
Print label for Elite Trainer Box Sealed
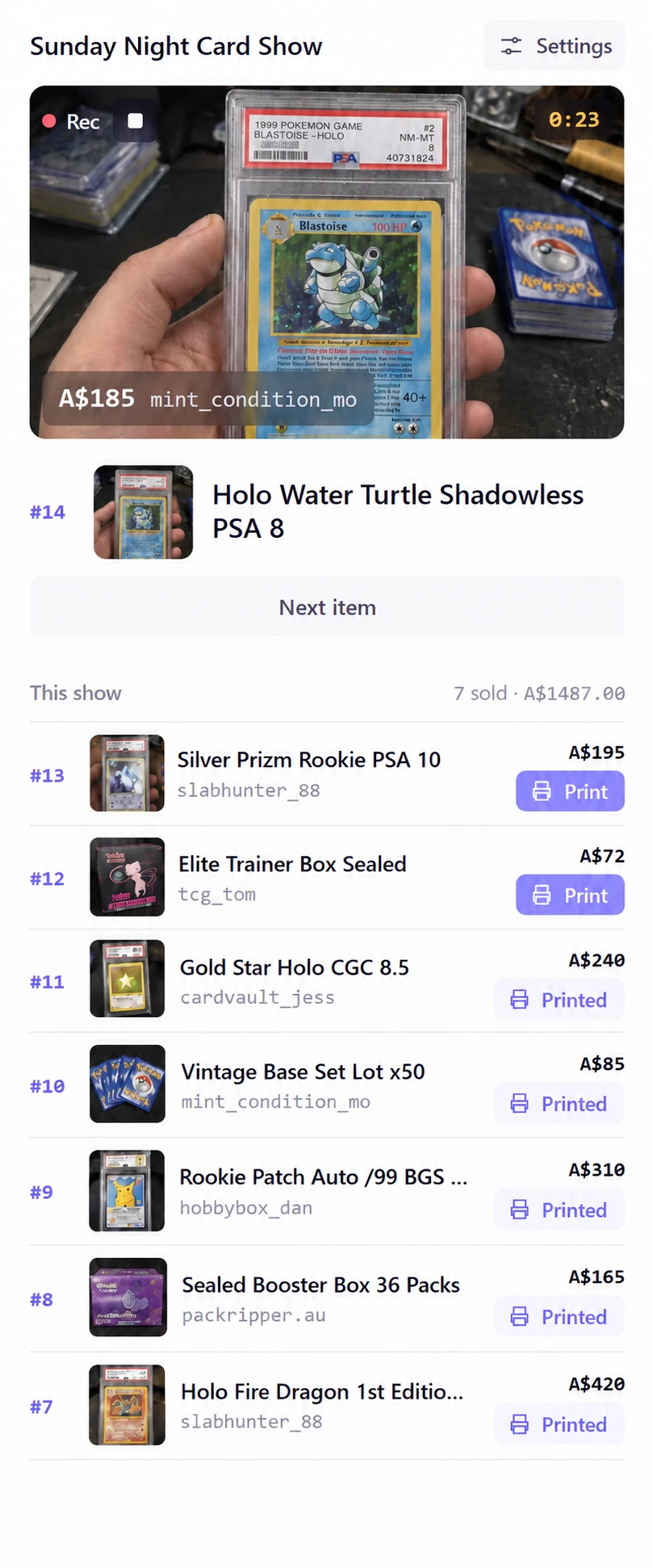570,895
